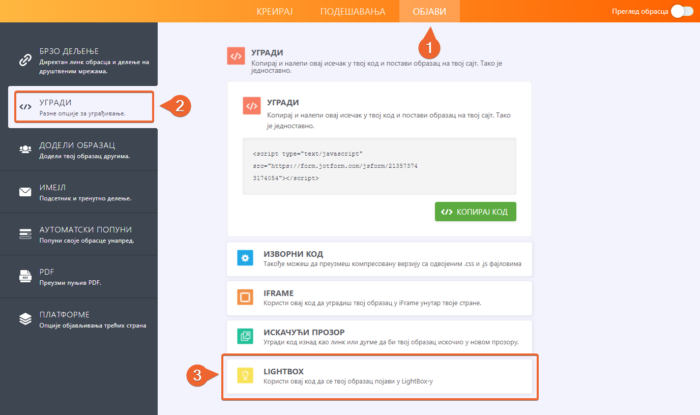Select the ОБЈАВИ tab
The width and height of the screenshot is (700, 415).
click(429, 11)
